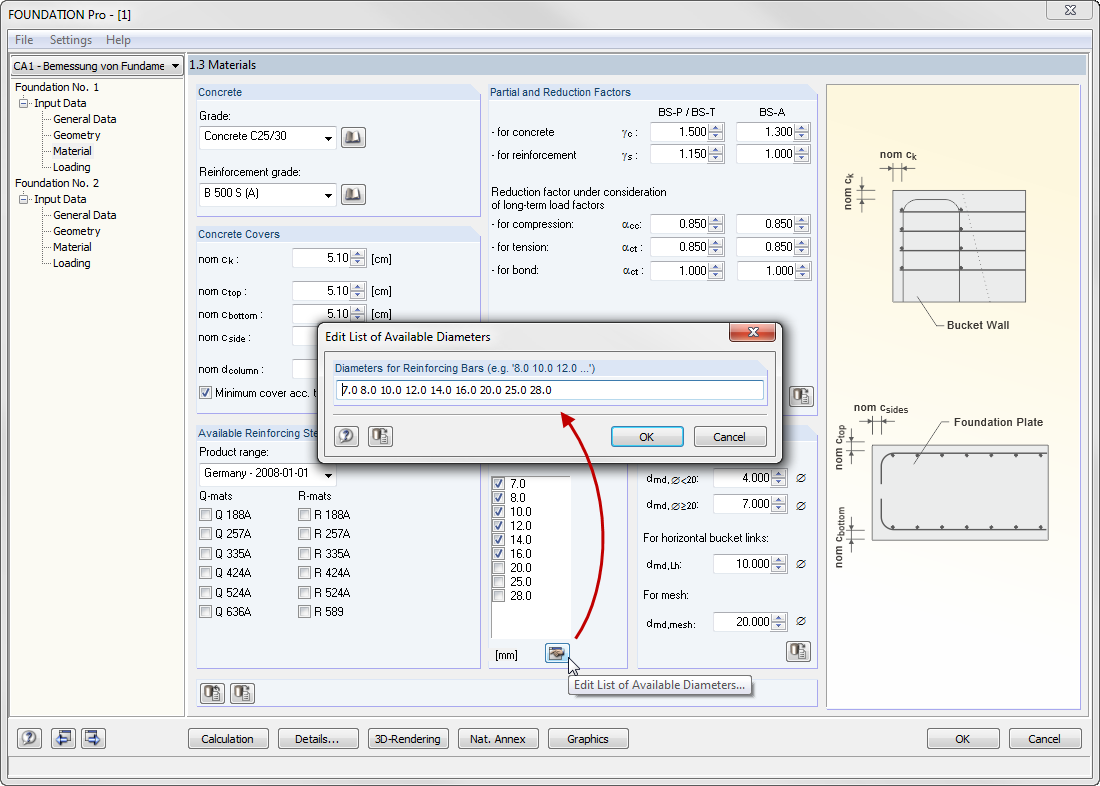Click default-values icon in diameters dialog
The width and height of the screenshot is (1100, 786).
click(x=380, y=437)
